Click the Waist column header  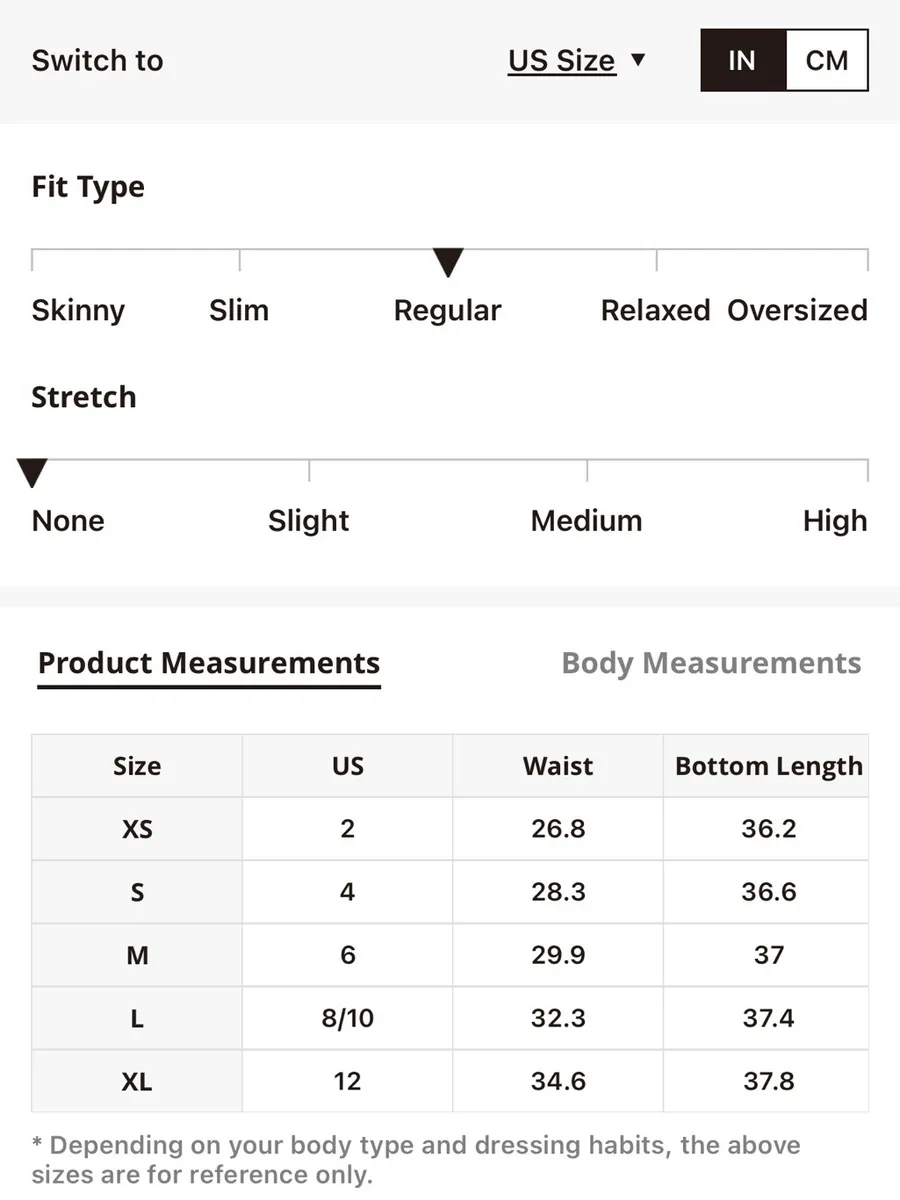point(558,766)
